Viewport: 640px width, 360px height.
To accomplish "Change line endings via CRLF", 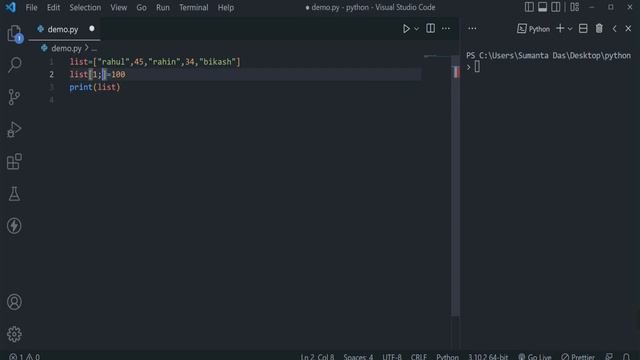I will [x=418, y=356].
